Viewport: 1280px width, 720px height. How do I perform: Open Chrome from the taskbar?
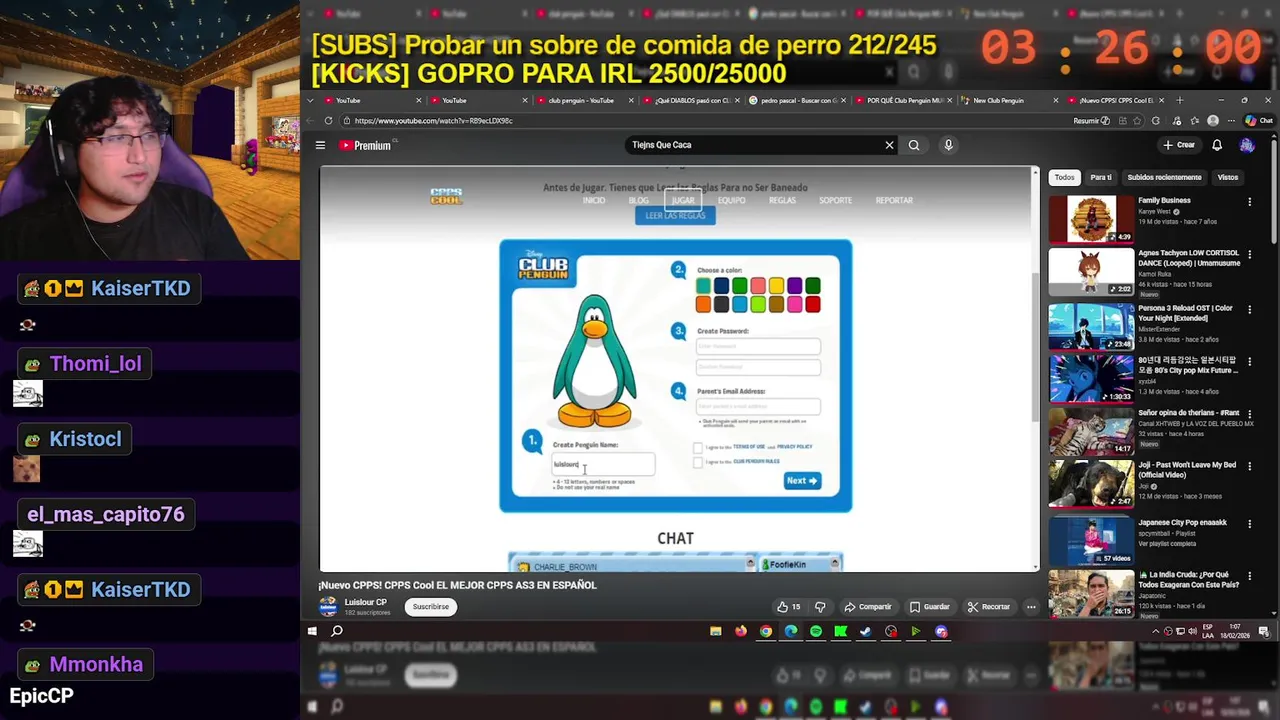pyautogui.click(x=766, y=631)
